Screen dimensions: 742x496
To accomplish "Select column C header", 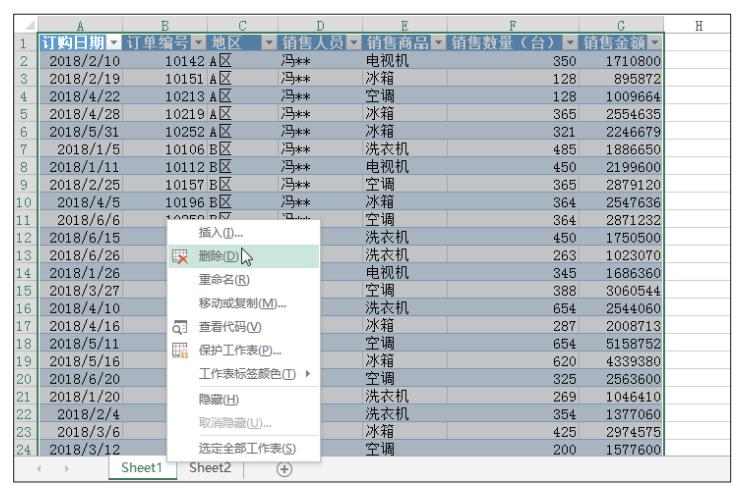I will pyautogui.click(x=242, y=25).
